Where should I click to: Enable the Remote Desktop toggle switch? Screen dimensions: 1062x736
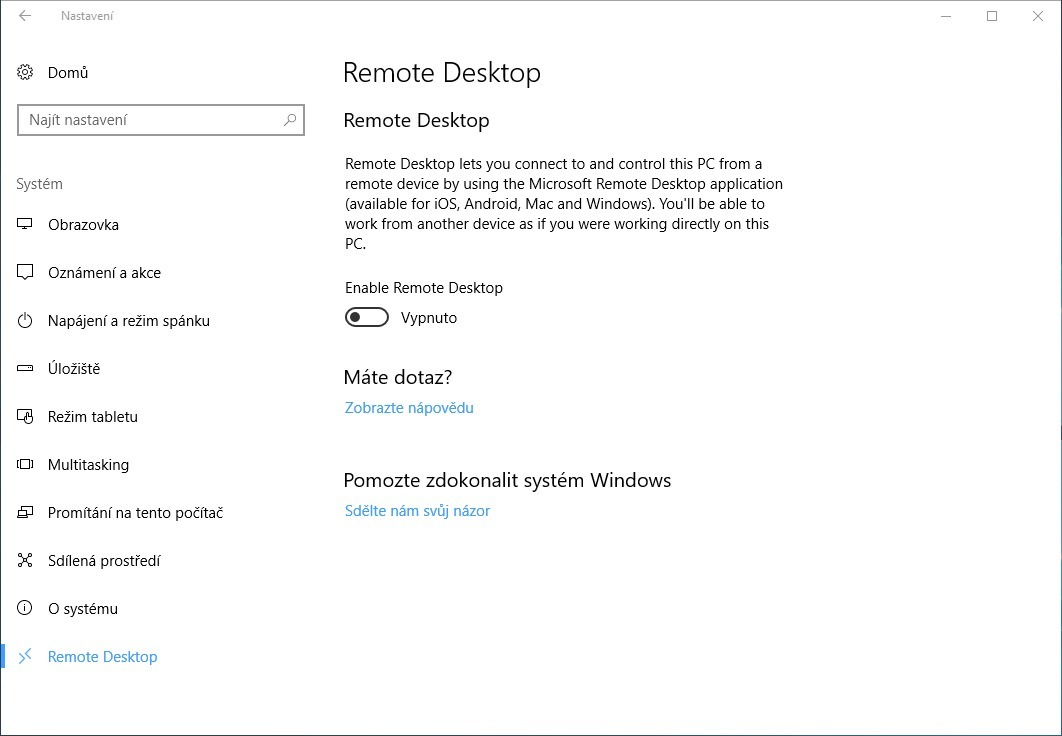click(366, 316)
